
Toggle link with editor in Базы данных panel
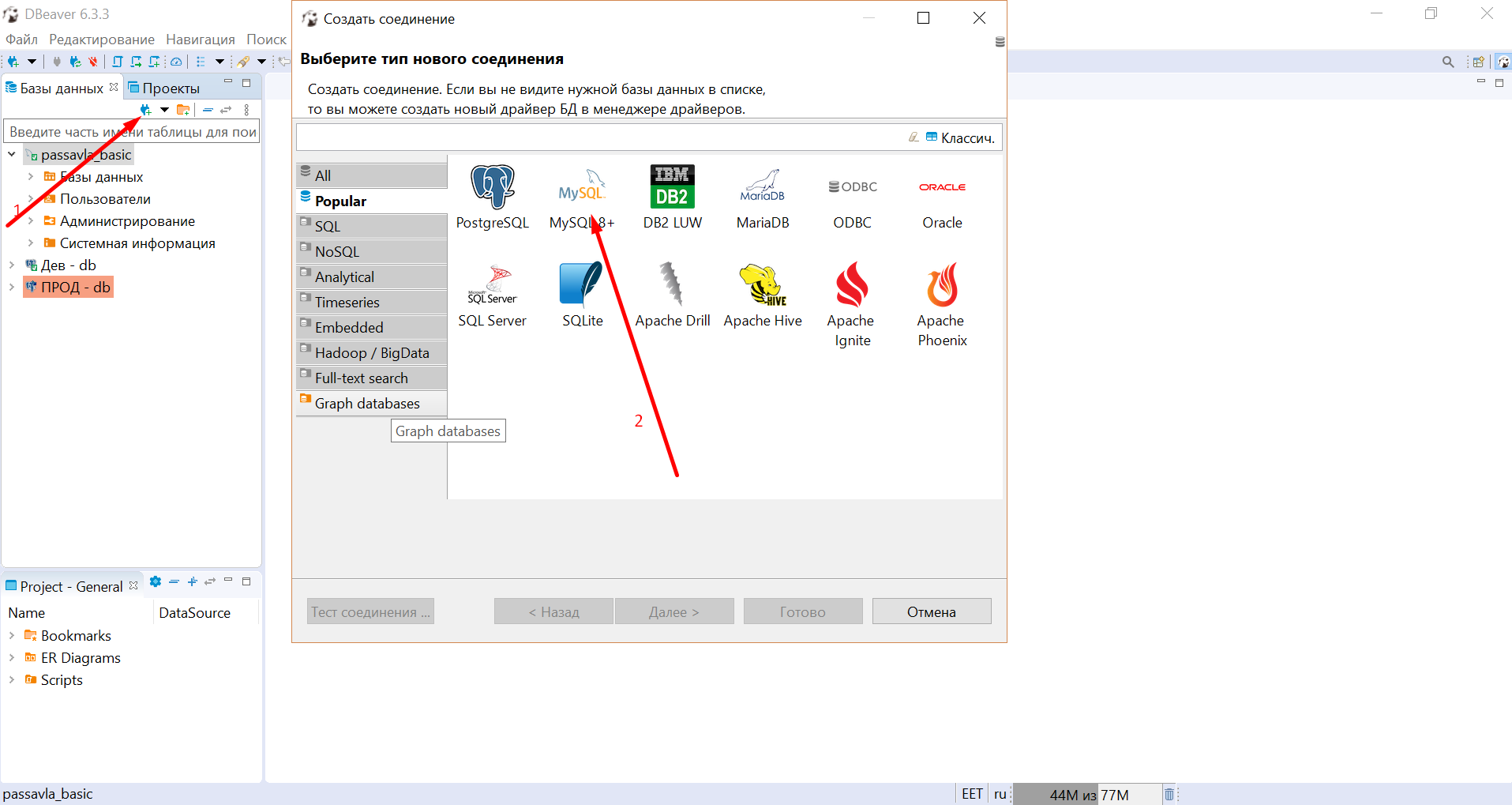point(227,110)
